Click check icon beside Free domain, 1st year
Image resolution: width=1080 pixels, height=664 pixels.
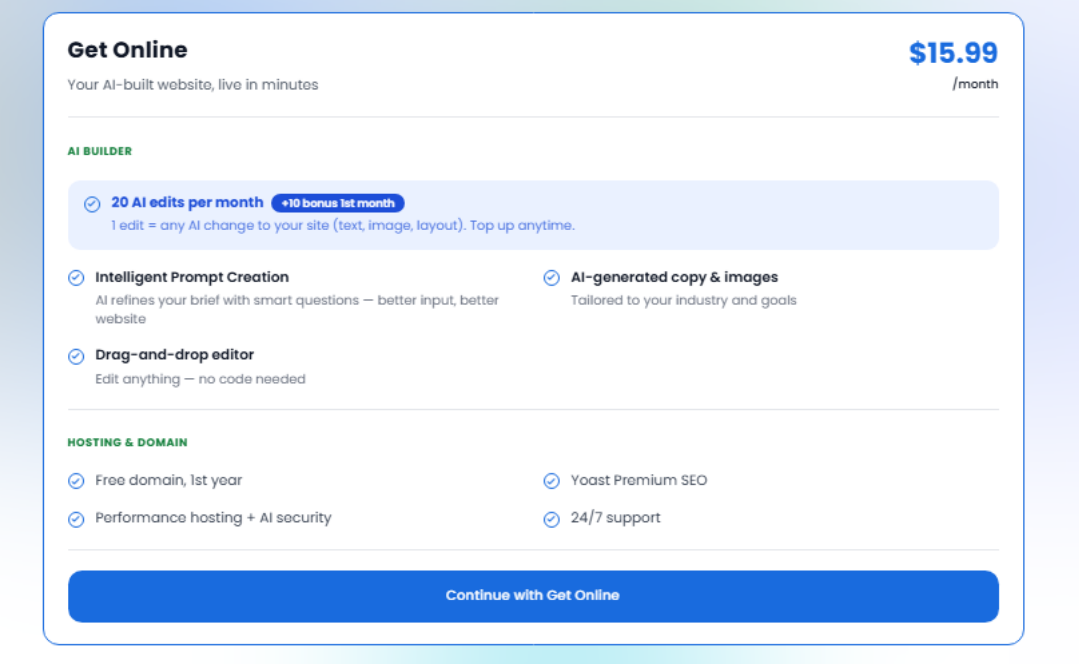point(76,481)
